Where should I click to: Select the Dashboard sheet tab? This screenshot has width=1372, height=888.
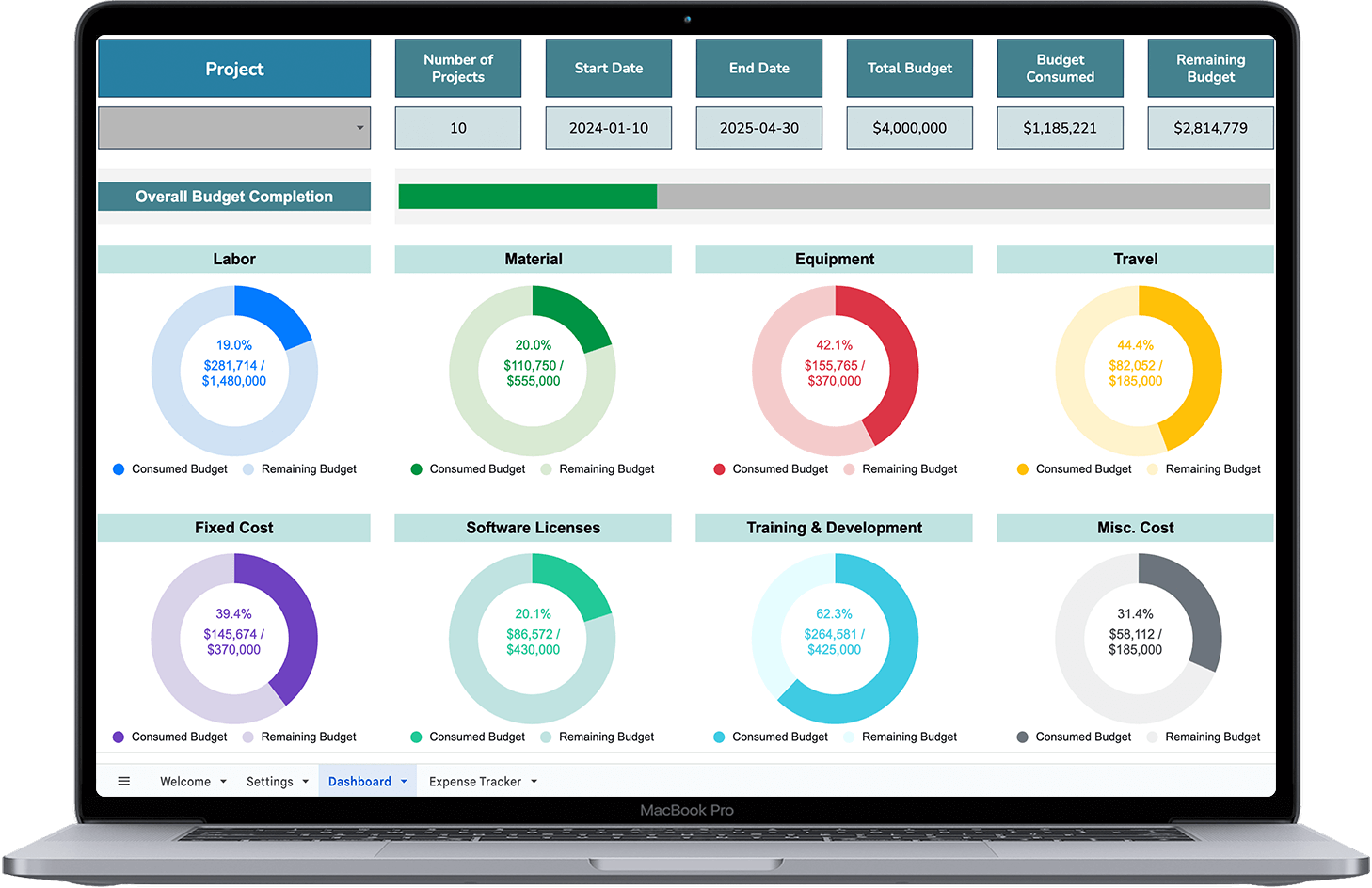click(x=359, y=782)
